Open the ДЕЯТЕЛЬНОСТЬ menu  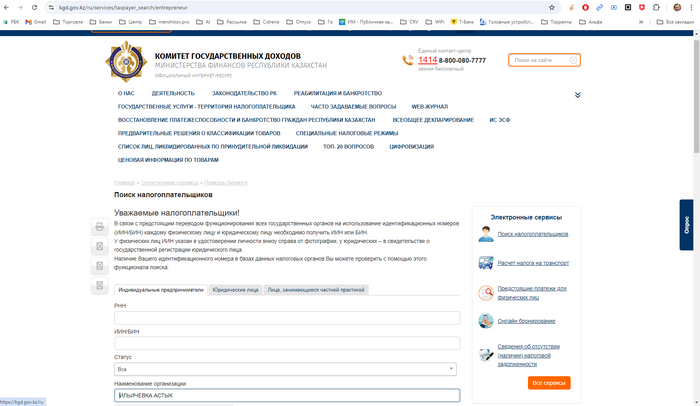173,93
